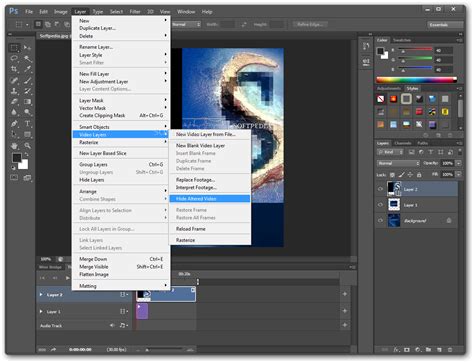Choose New Blank Video Layer
Viewport: 474px width, 363px height.
click(x=200, y=146)
